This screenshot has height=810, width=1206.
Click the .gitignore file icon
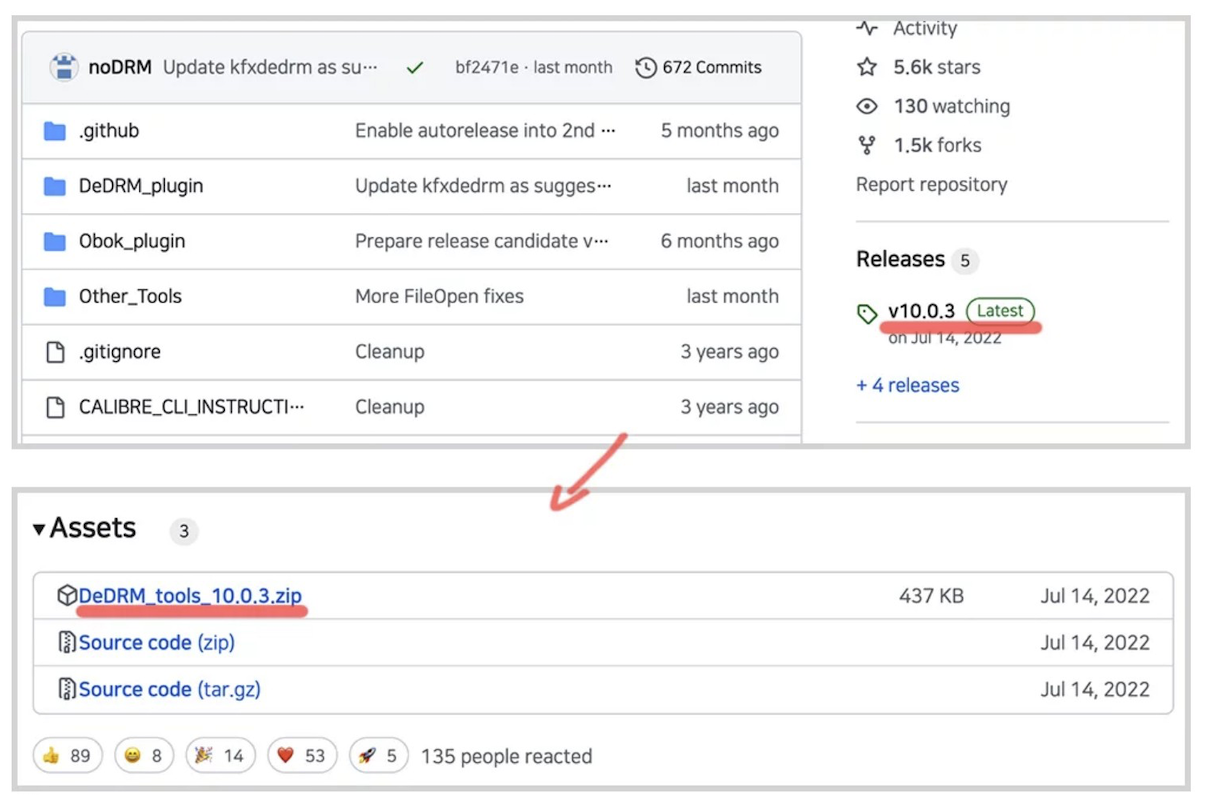(x=55, y=352)
